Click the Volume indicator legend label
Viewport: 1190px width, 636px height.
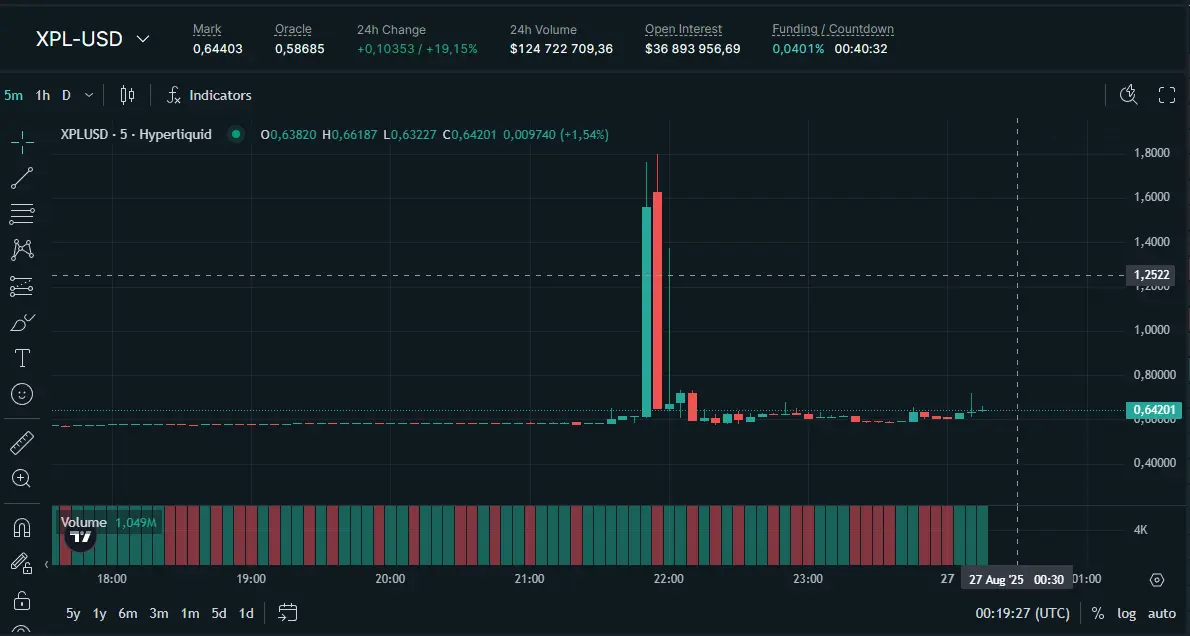pos(83,522)
